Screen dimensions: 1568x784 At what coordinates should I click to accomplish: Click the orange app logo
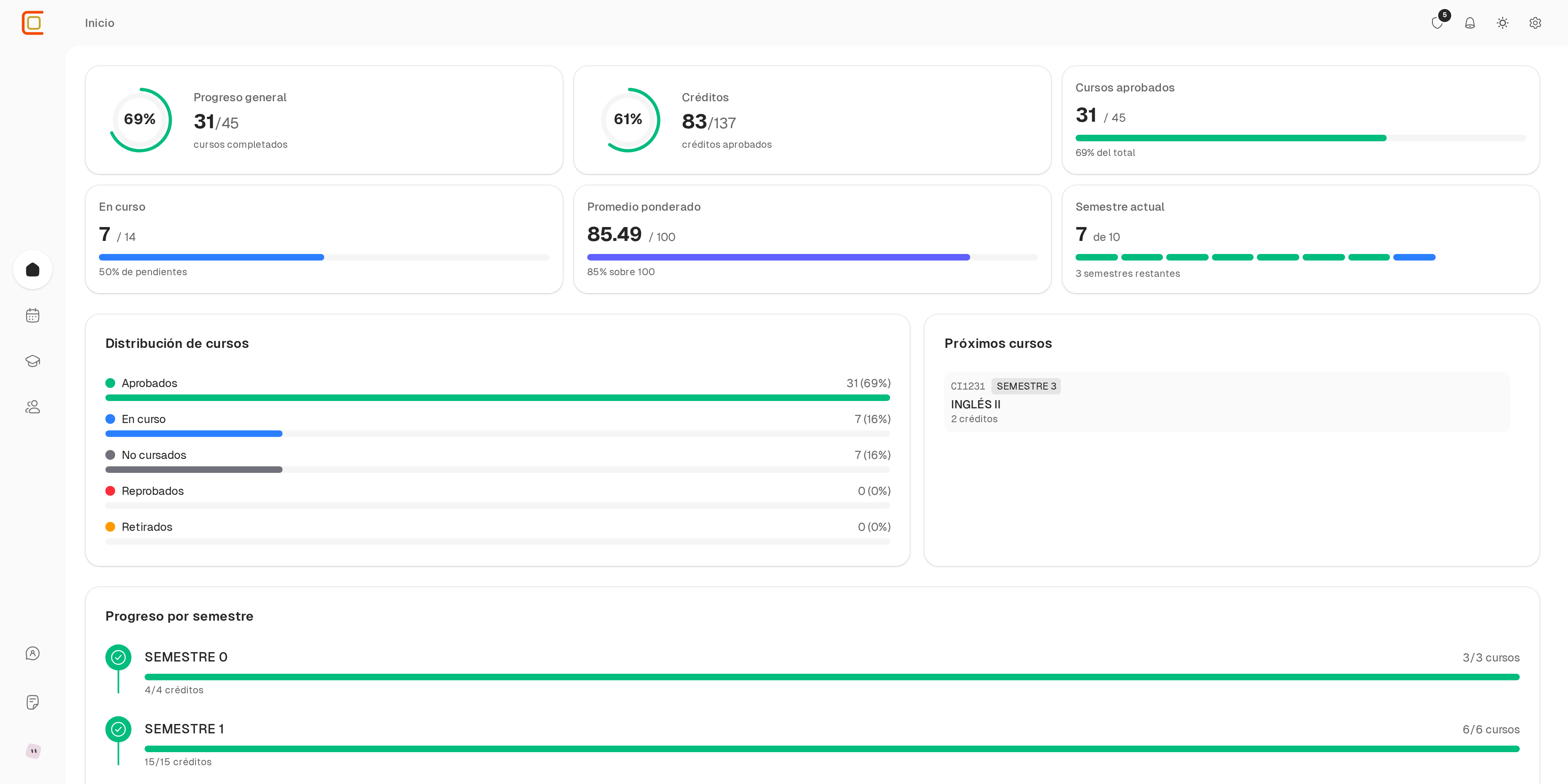(33, 22)
